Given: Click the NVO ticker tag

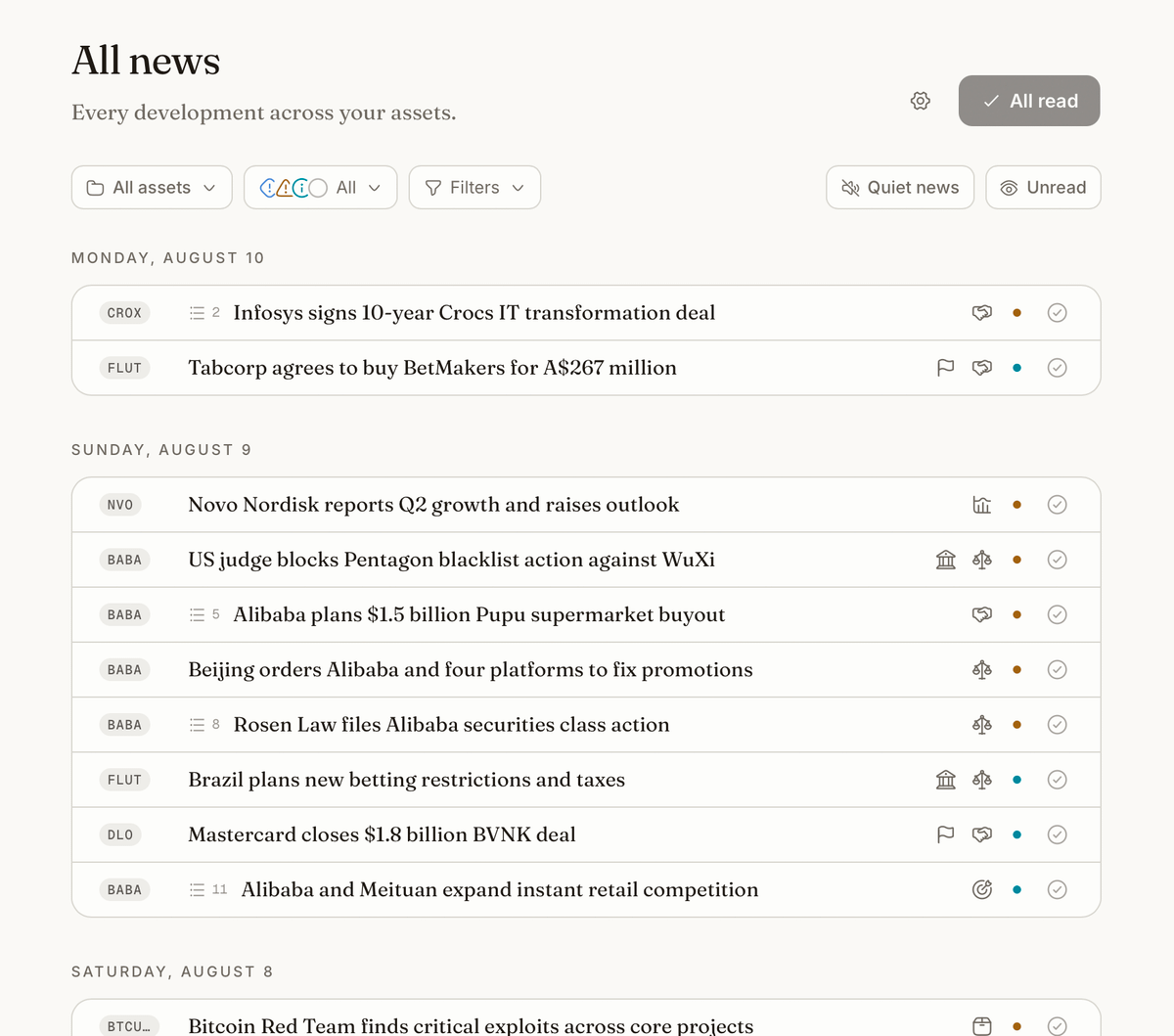Looking at the screenshot, I should pyautogui.click(x=120, y=505).
